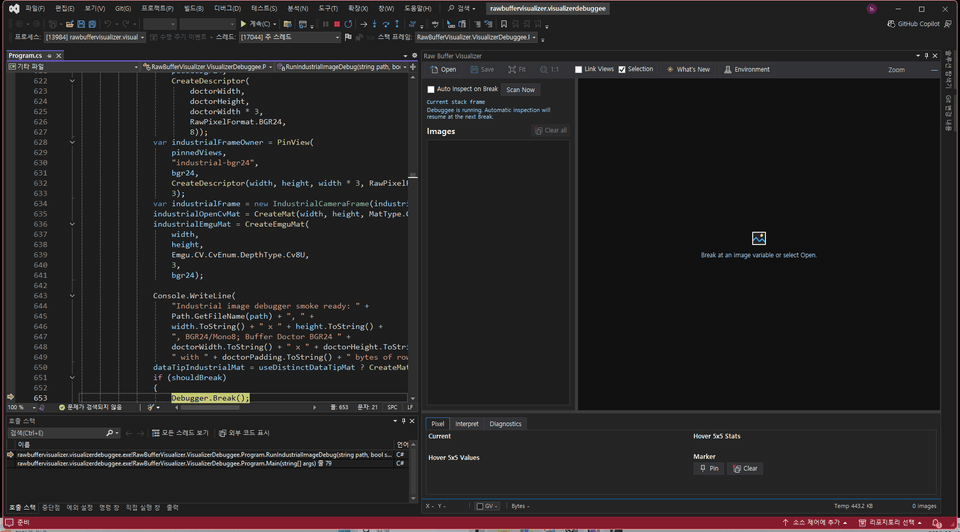Click the Open File folder icon
Image resolution: width=960 pixels, height=532 pixels.
pos(70,24)
